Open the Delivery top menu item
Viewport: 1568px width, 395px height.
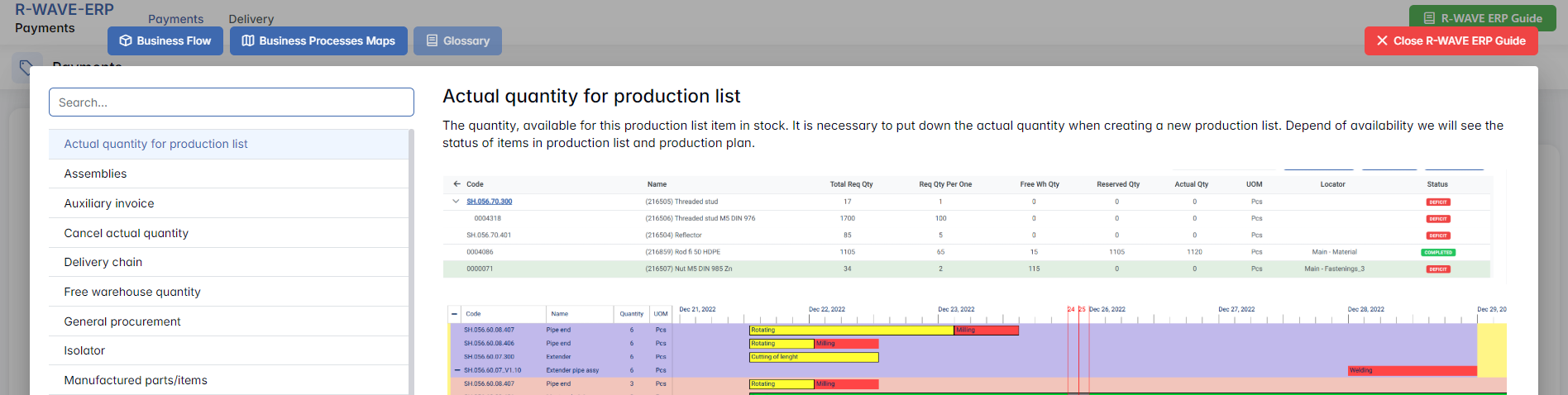coord(251,19)
